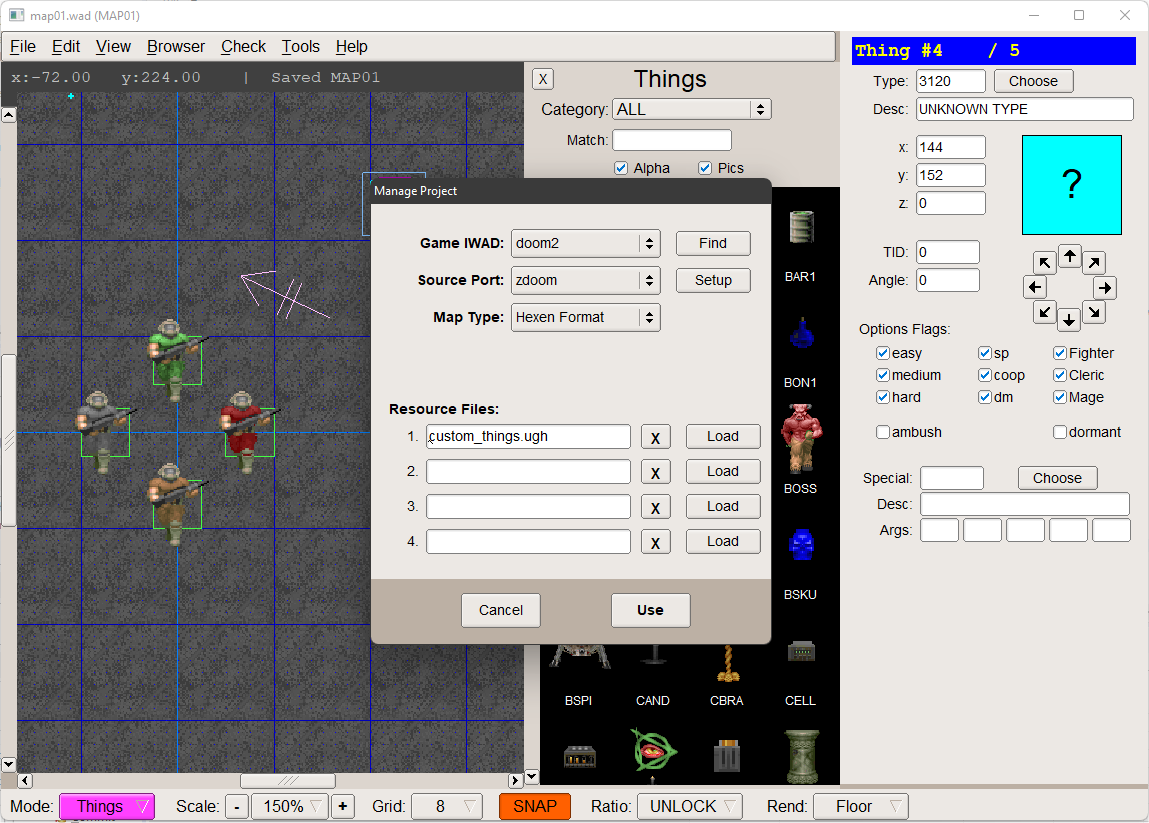The width and height of the screenshot is (1149, 823).
Task: Open the Grid size dropdown
Action: (447, 806)
